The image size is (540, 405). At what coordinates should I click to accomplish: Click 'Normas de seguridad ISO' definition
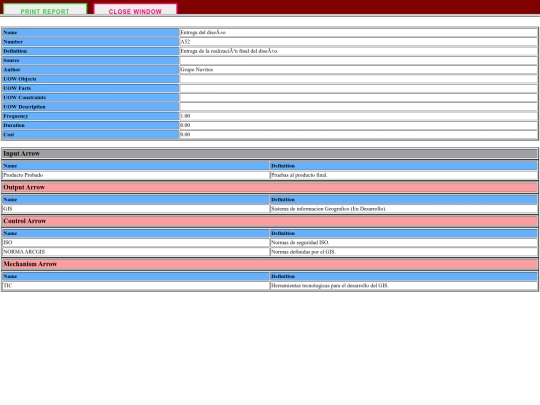tap(300, 242)
